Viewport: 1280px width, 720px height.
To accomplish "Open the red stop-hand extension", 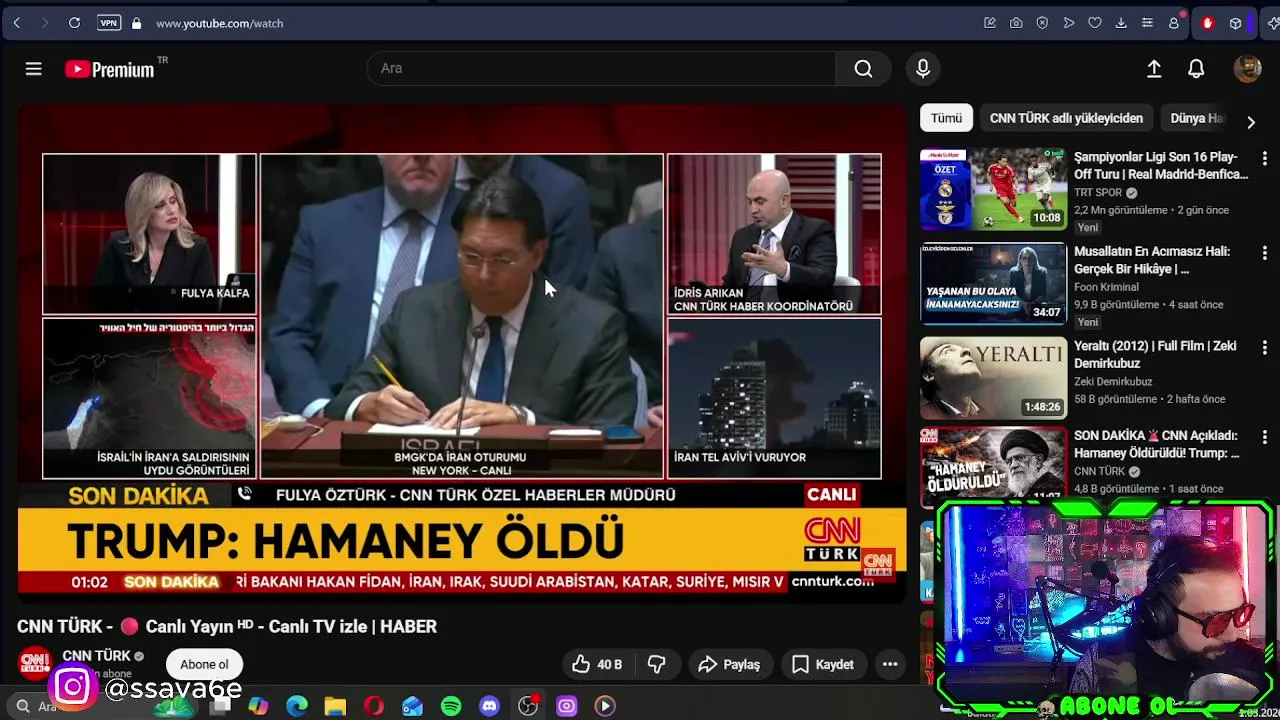I will 1207,23.
